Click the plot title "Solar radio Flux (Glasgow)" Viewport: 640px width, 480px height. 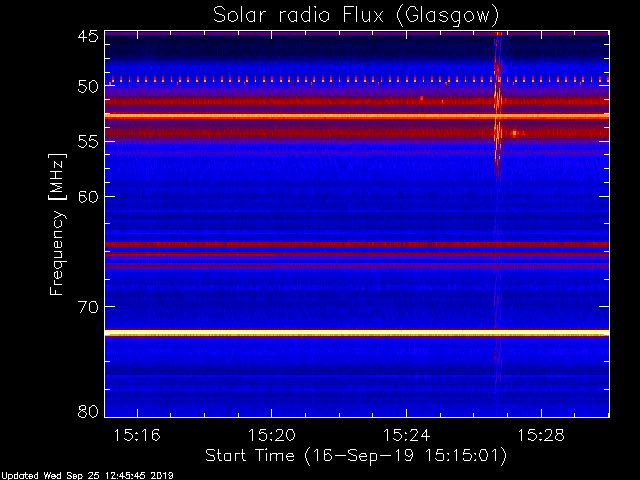(x=356, y=15)
